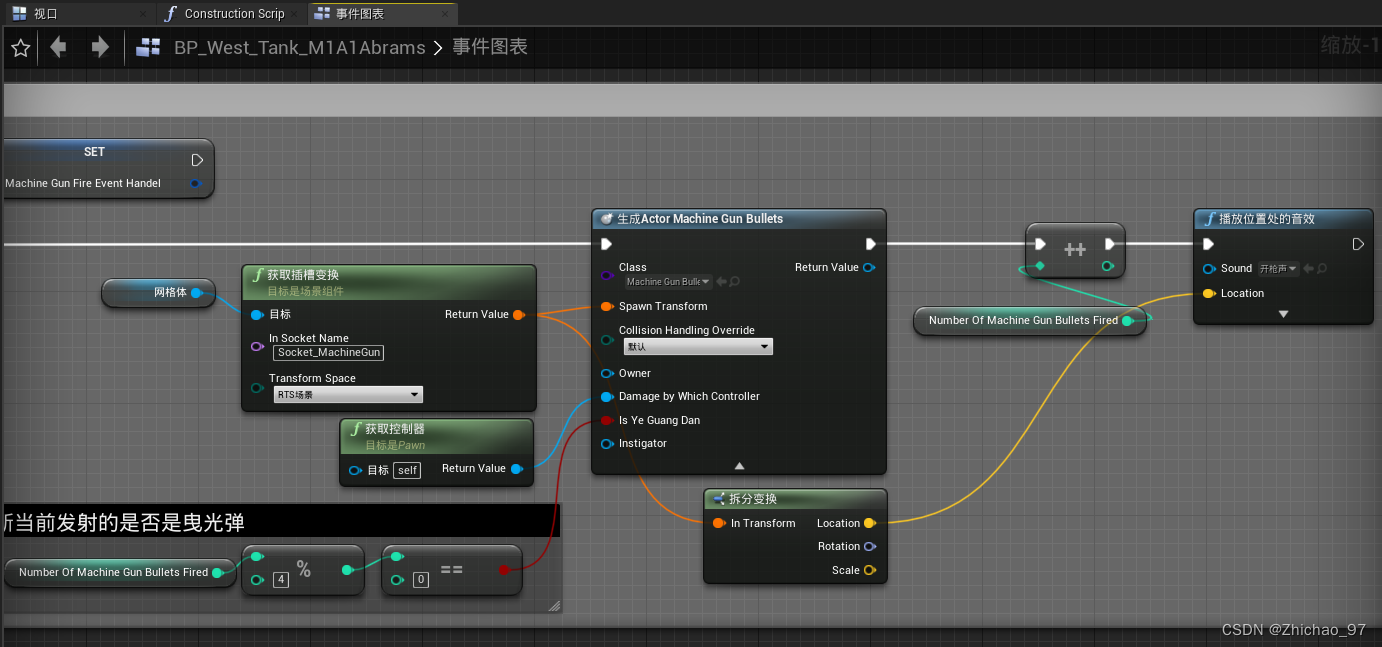This screenshot has height=647, width=1382.
Task: Click Return Value pin of 获取插槽变换
Action: click(x=518, y=315)
